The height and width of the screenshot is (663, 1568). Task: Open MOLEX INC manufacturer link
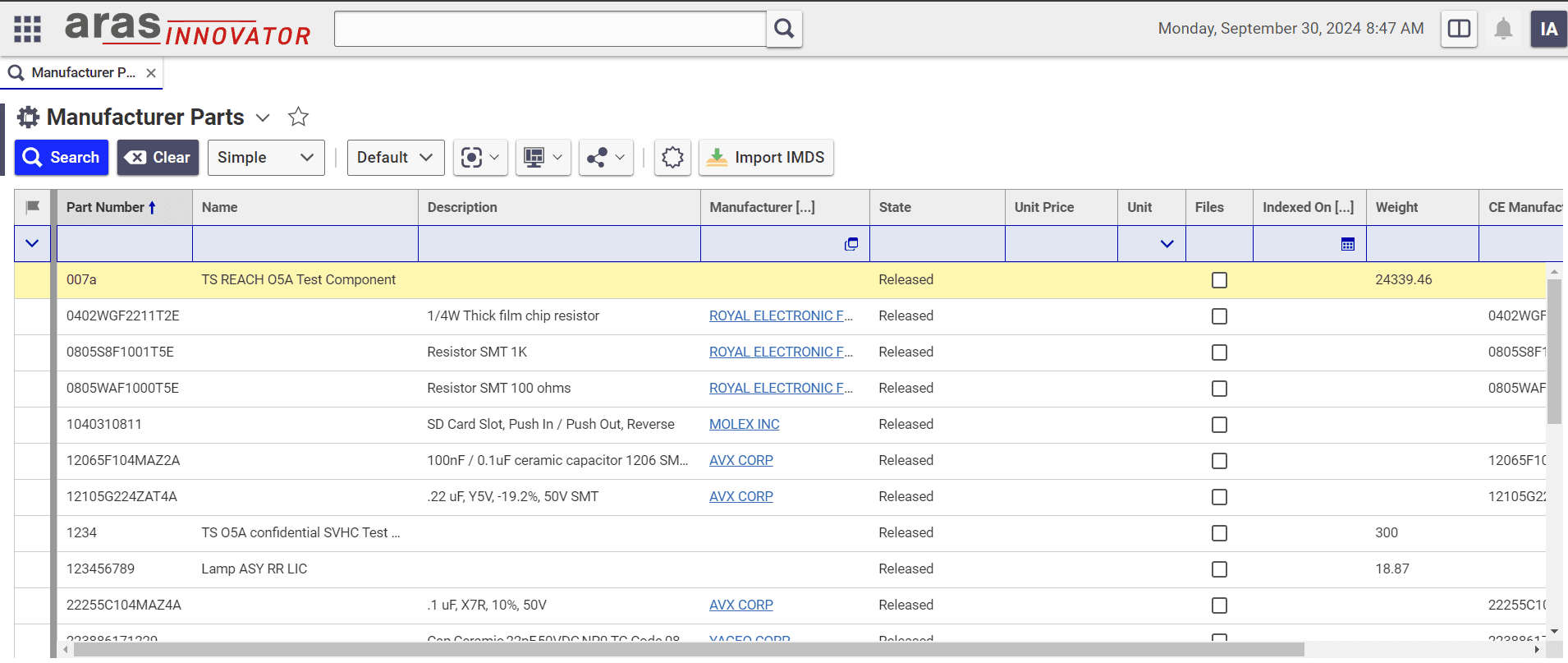pos(745,424)
